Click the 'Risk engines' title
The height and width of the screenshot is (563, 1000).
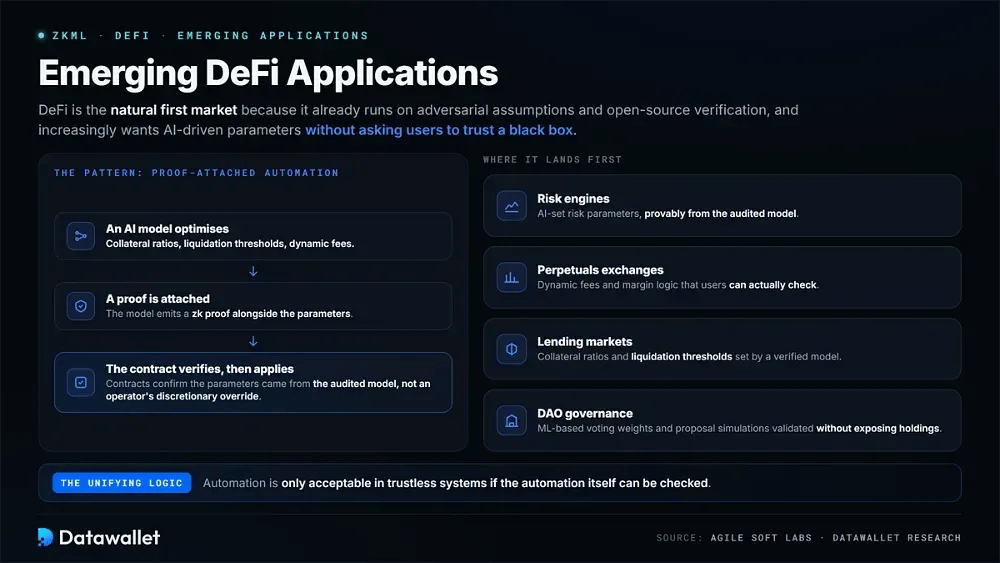click(x=573, y=199)
